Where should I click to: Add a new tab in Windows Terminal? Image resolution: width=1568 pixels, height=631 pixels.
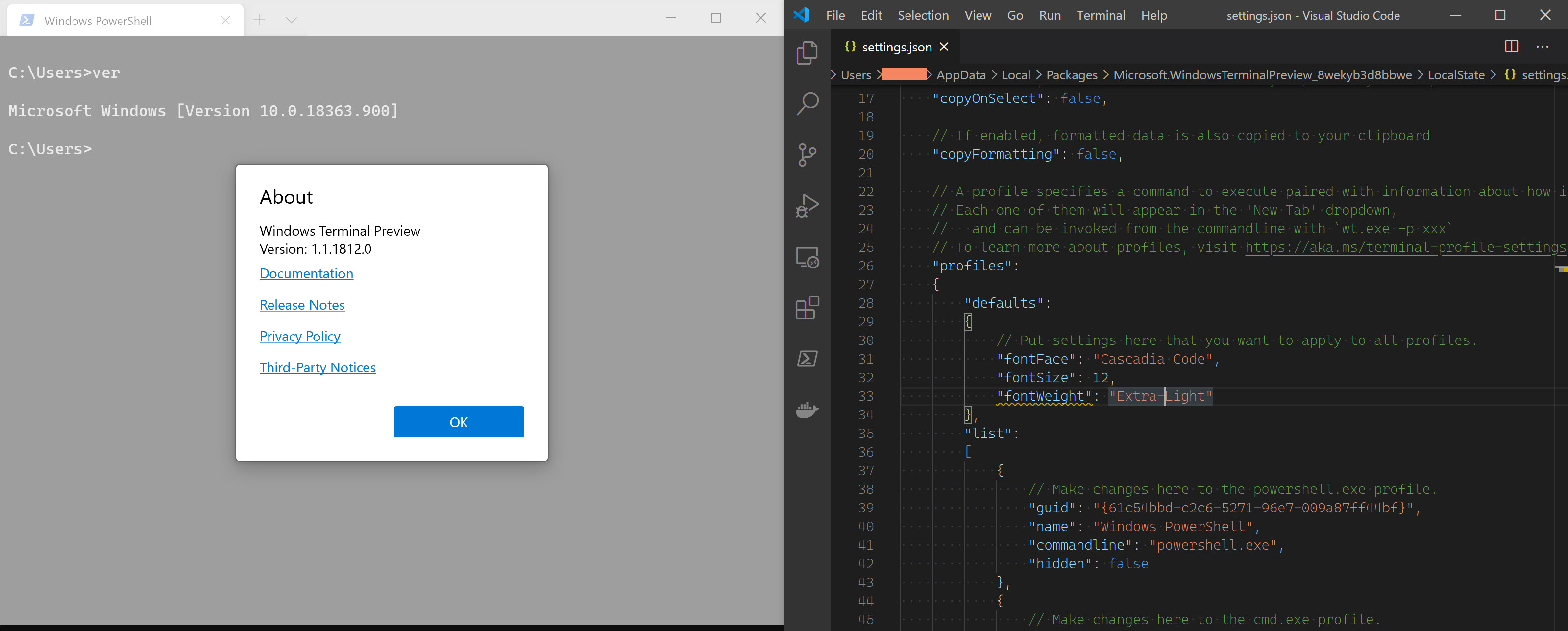(259, 20)
